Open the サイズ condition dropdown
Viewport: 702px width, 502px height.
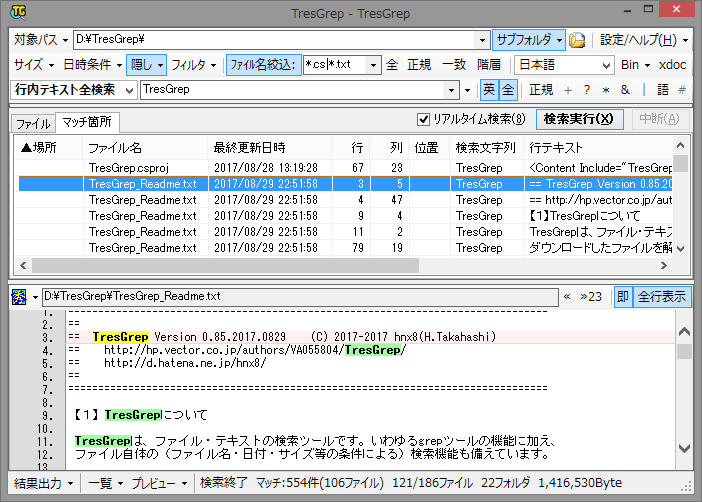point(34,65)
